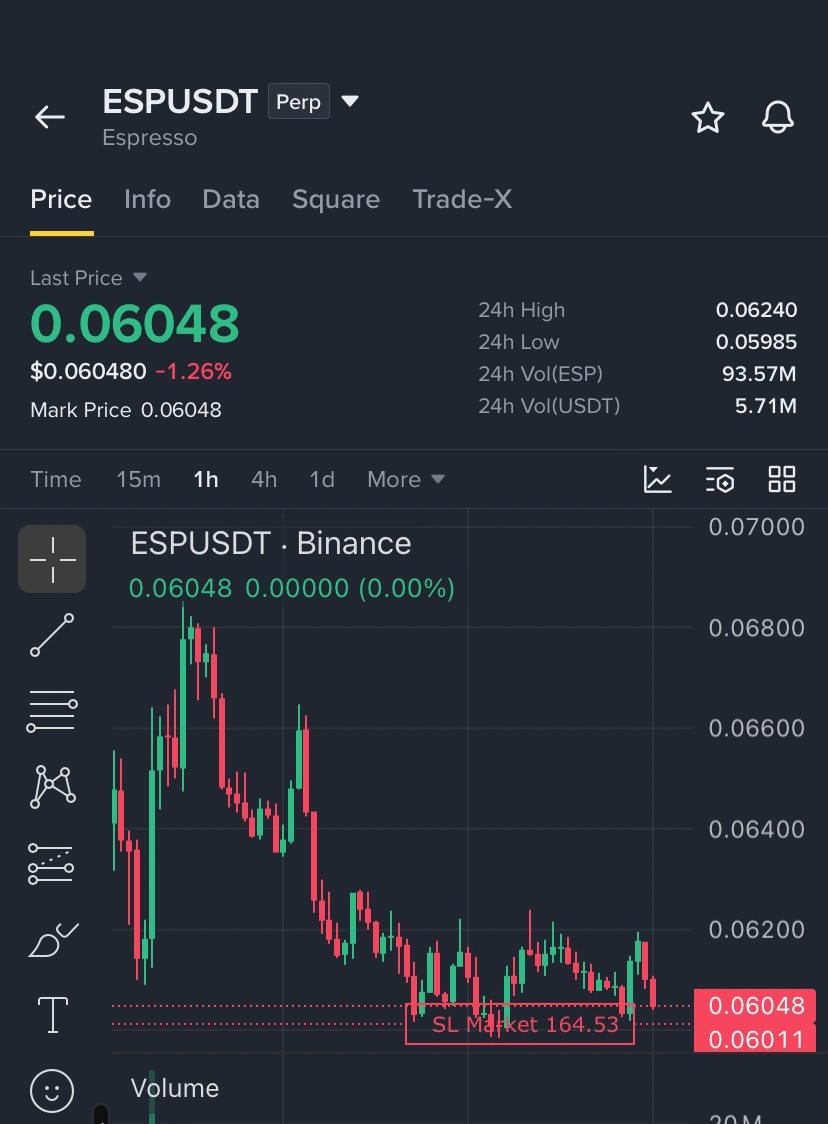Tap the 24h High value 0.06240

pyautogui.click(x=756, y=310)
